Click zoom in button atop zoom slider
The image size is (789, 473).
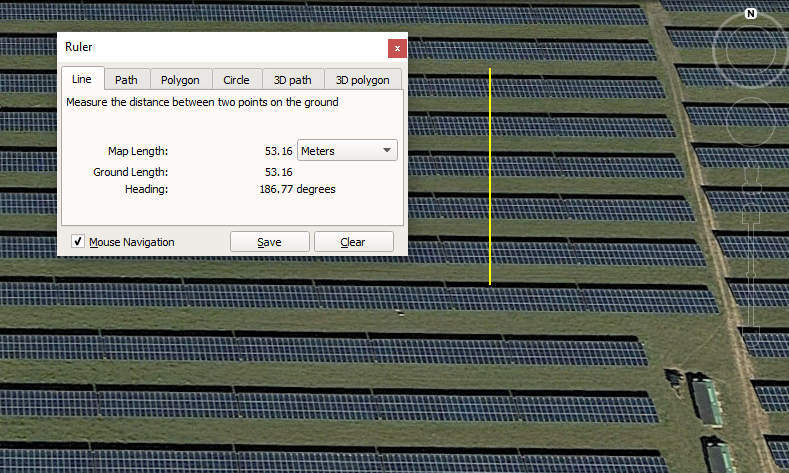tap(751, 215)
